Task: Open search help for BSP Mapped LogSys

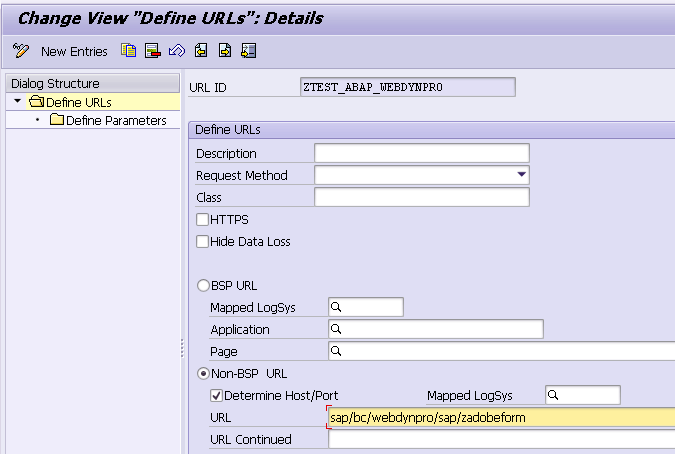Action: point(336,307)
